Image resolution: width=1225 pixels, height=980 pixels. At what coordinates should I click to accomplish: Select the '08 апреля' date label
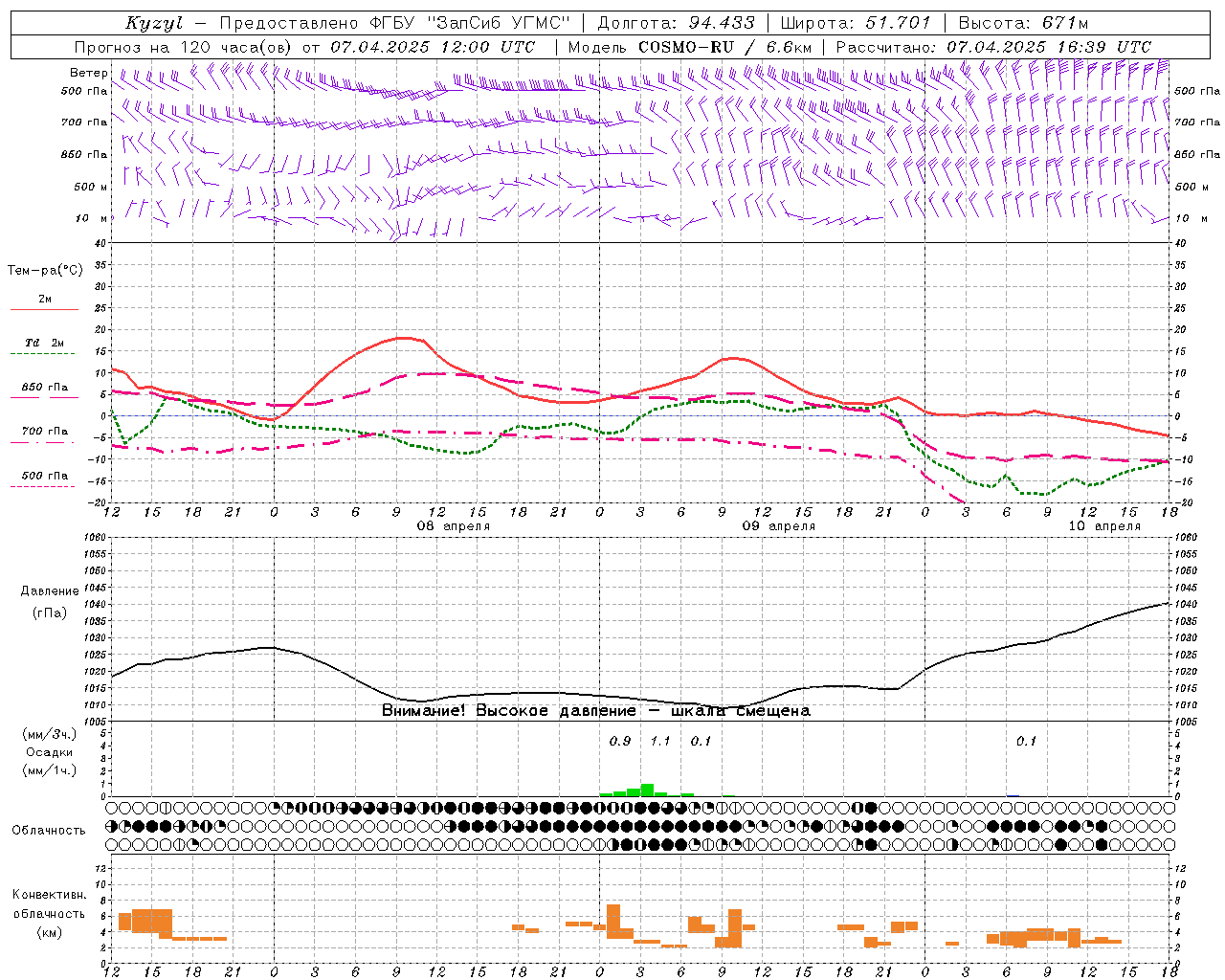pos(453,526)
